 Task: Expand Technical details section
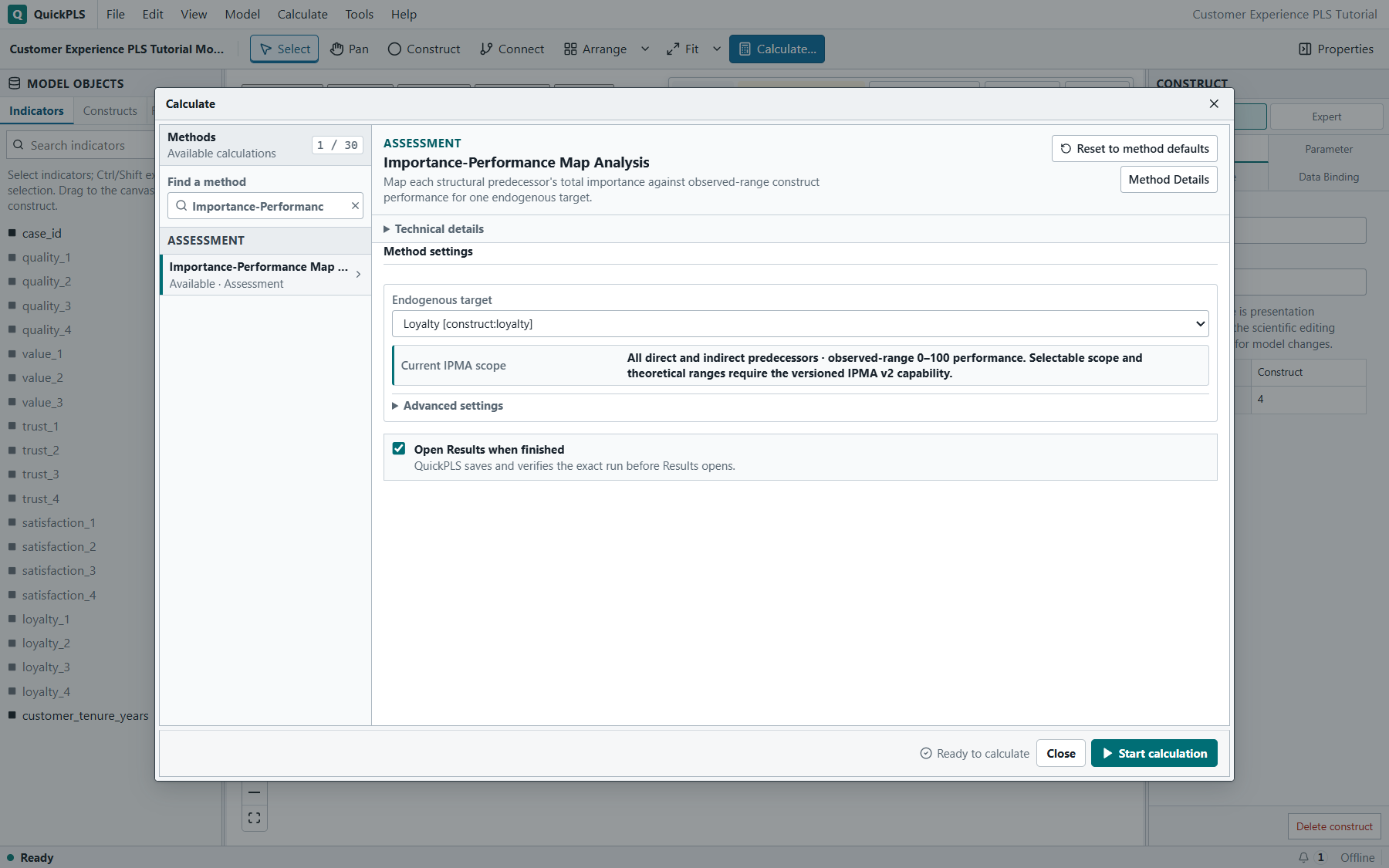[434, 229]
